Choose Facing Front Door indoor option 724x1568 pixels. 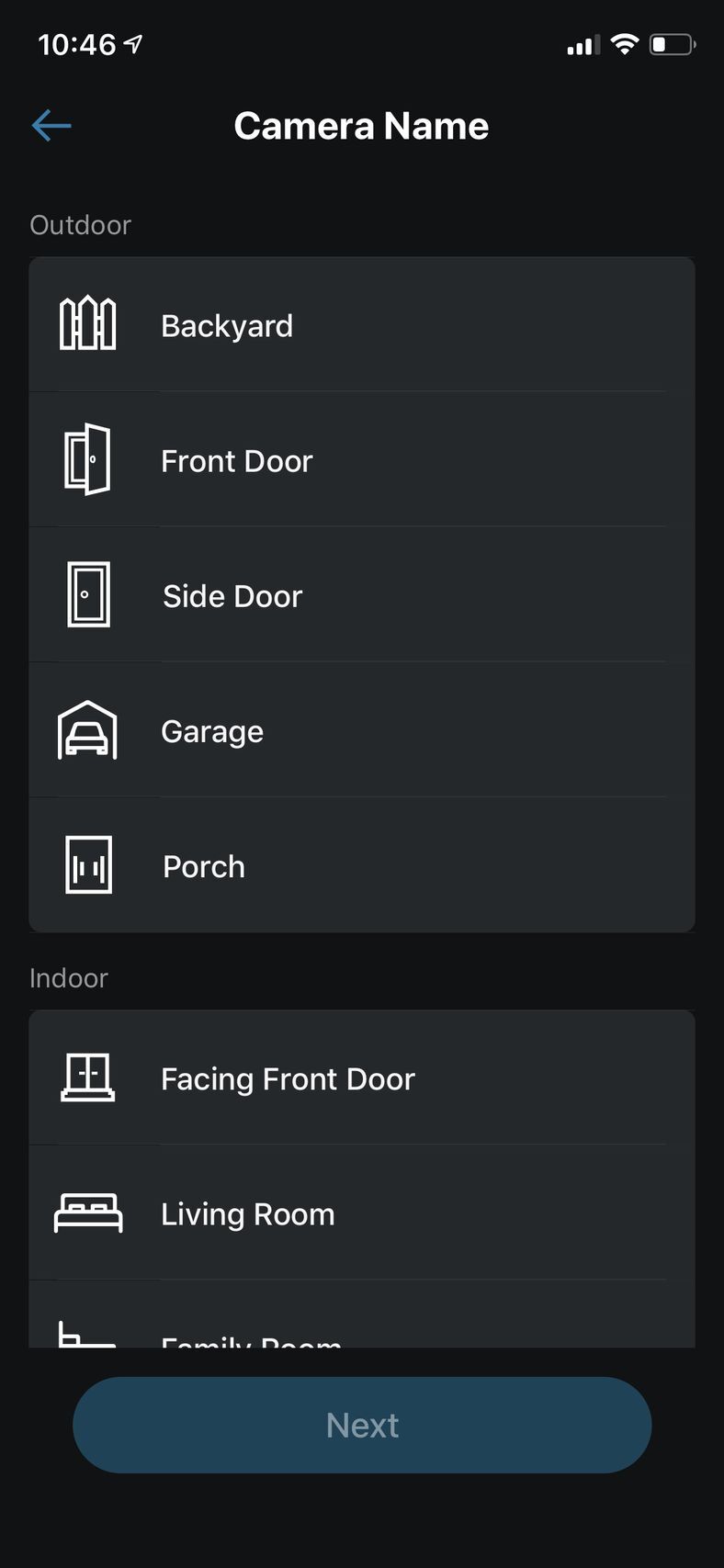tap(362, 1077)
